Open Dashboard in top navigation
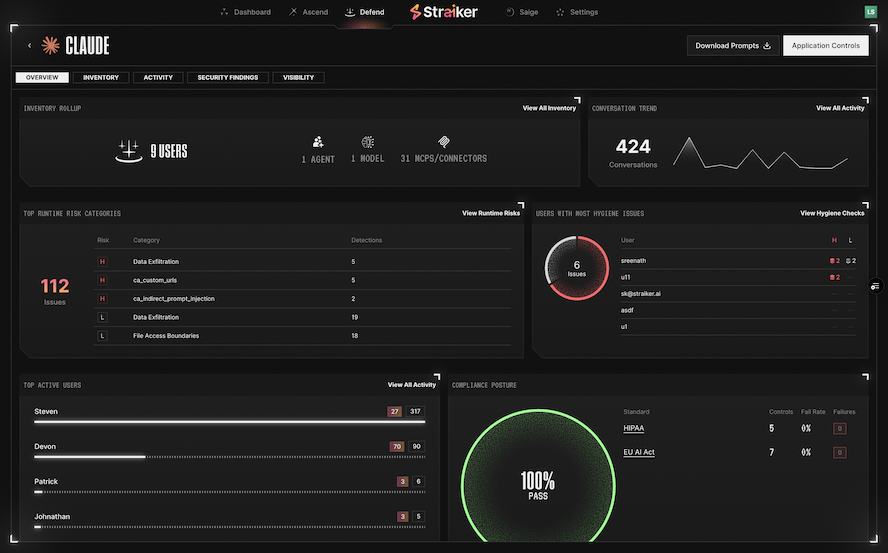 point(245,12)
